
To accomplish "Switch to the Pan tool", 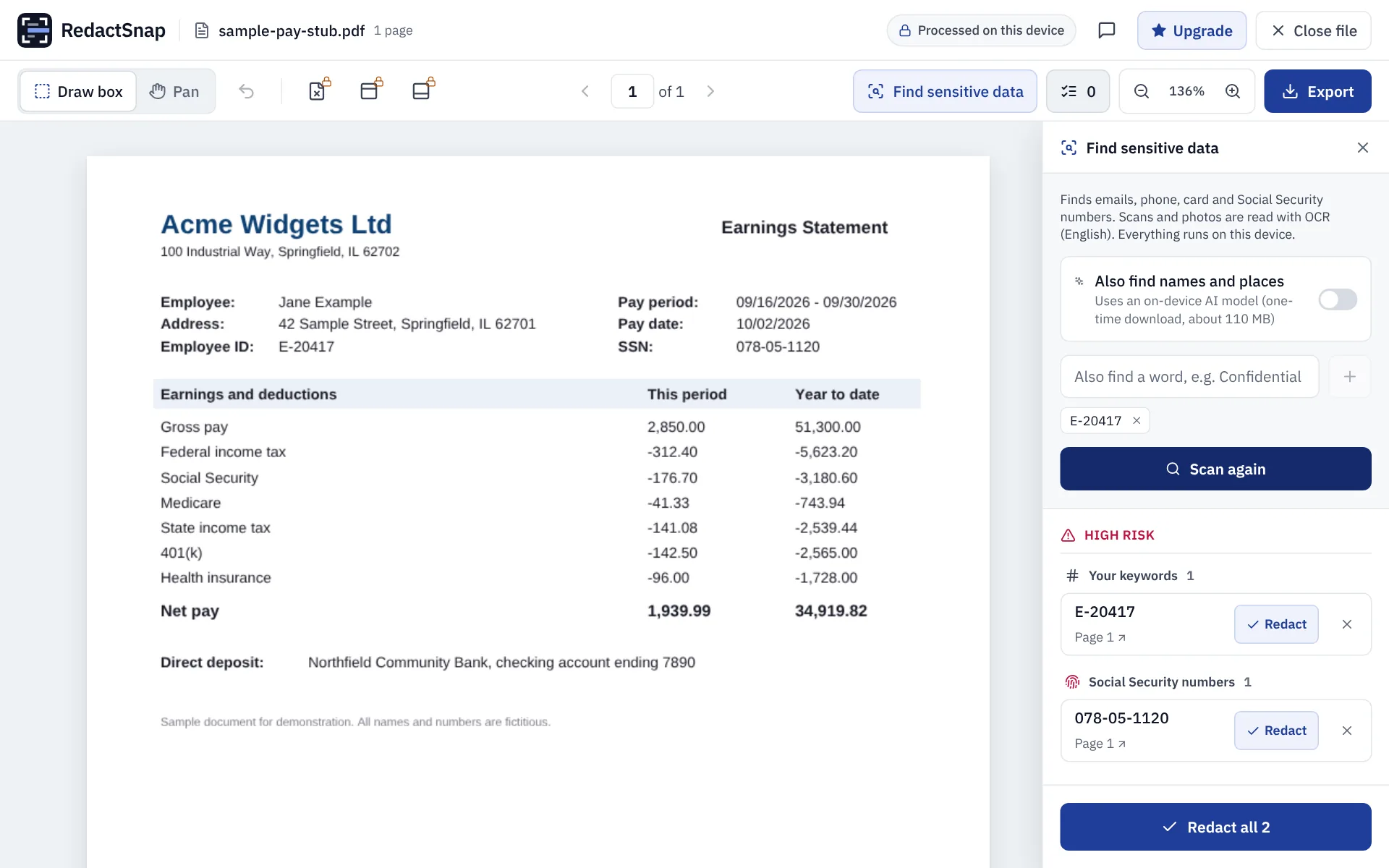I will coord(174,91).
